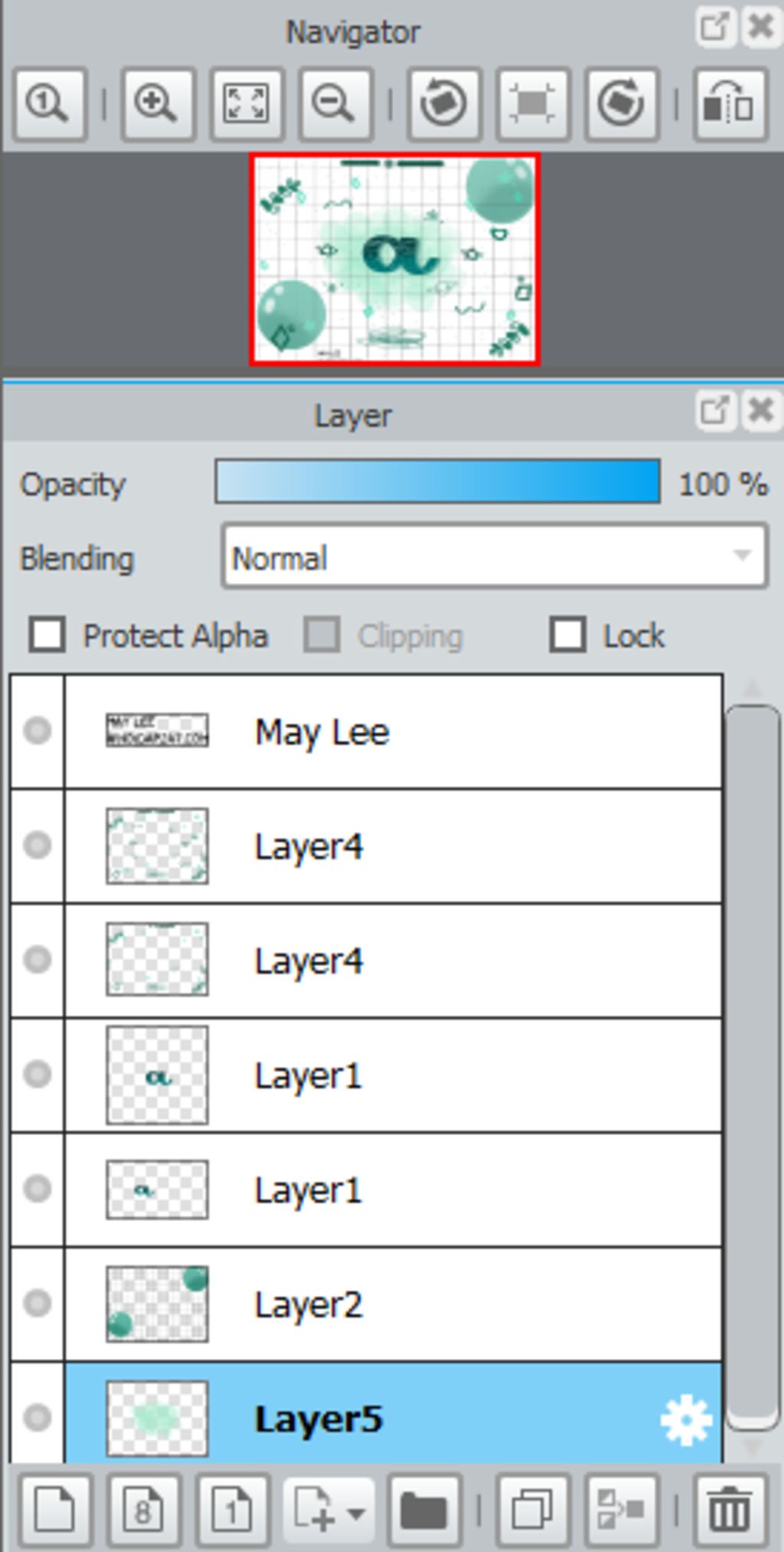Open the Blending mode dropdown

tap(495, 557)
